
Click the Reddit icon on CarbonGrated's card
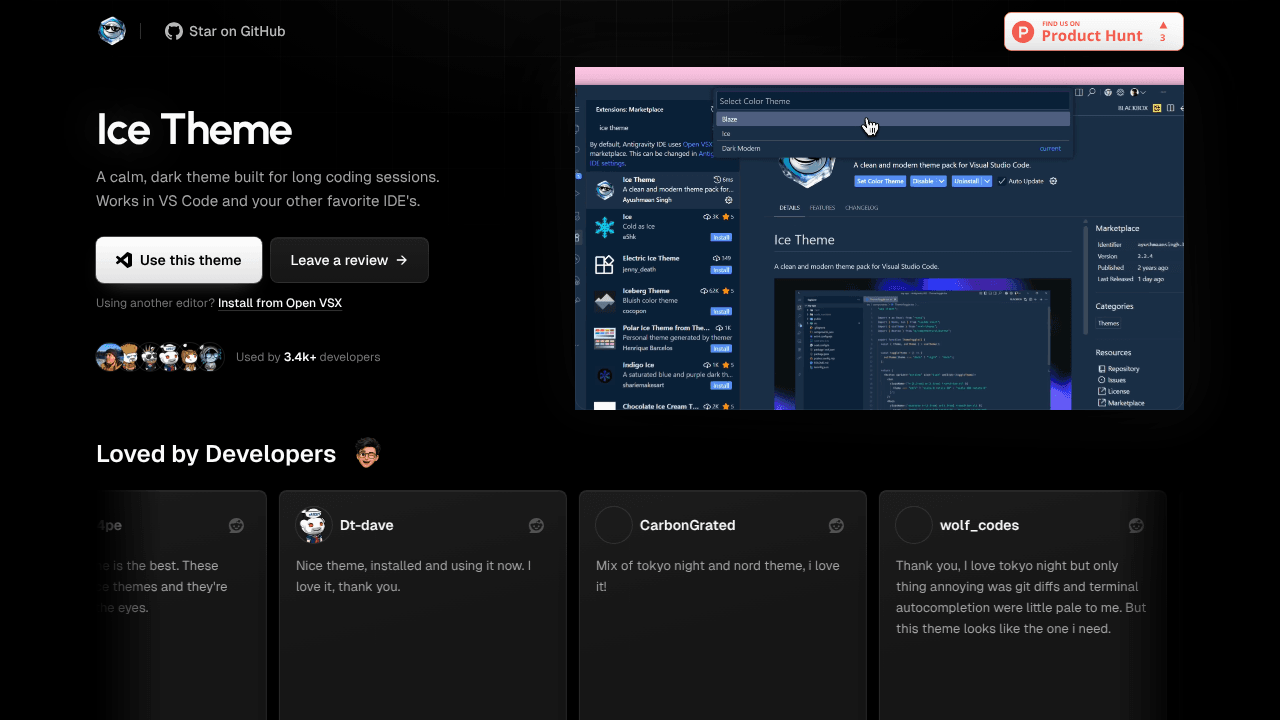tap(836, 525)
